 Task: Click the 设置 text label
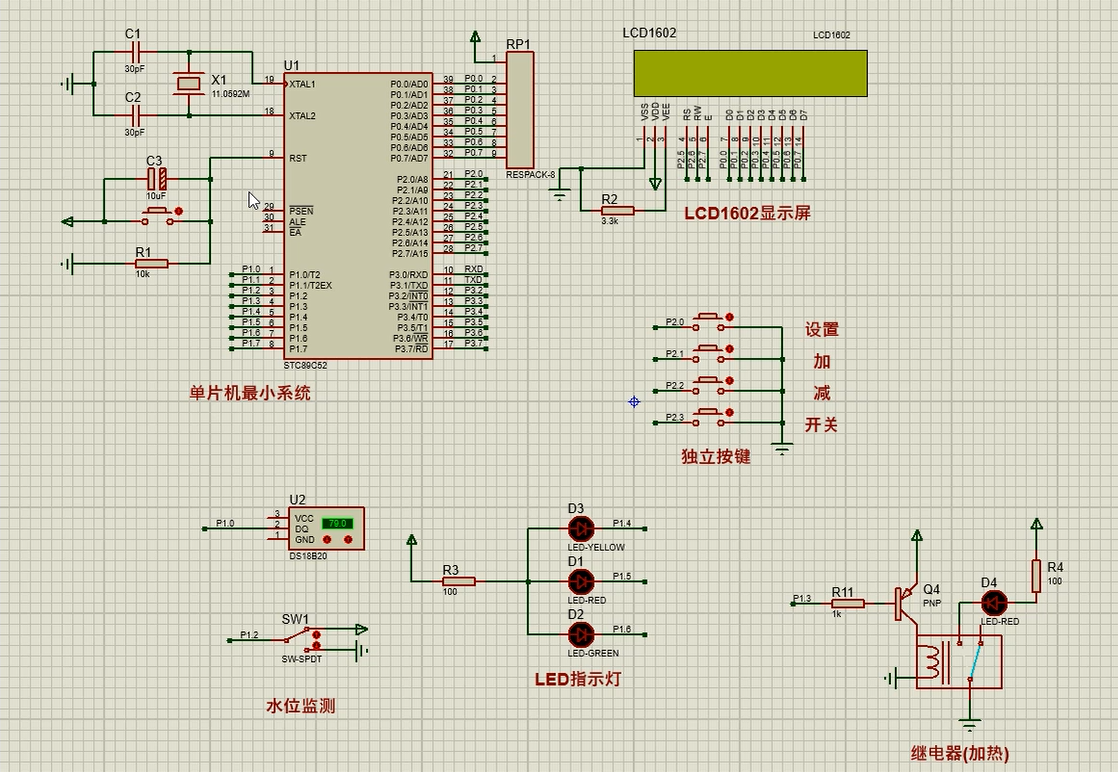coord(821,329)
